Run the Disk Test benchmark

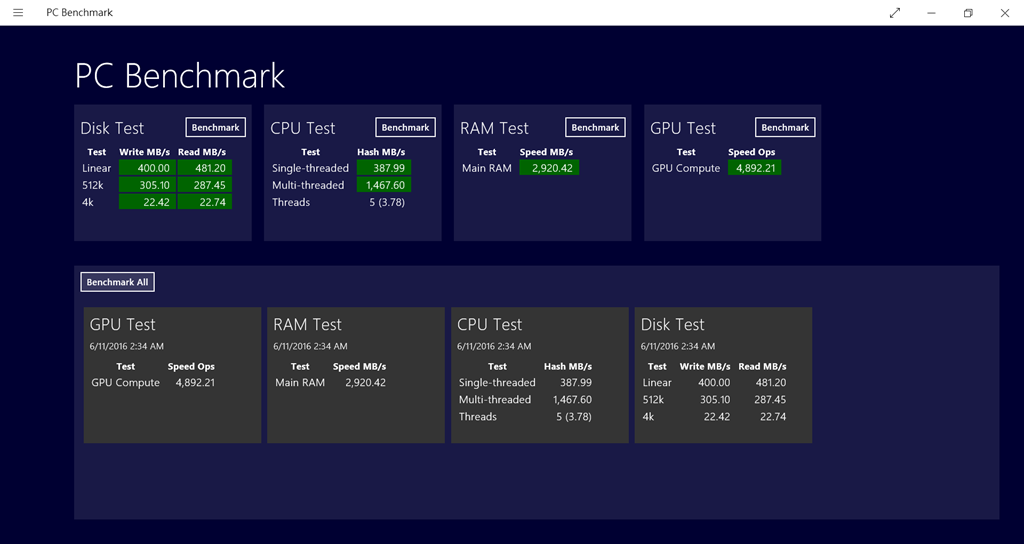215,127
